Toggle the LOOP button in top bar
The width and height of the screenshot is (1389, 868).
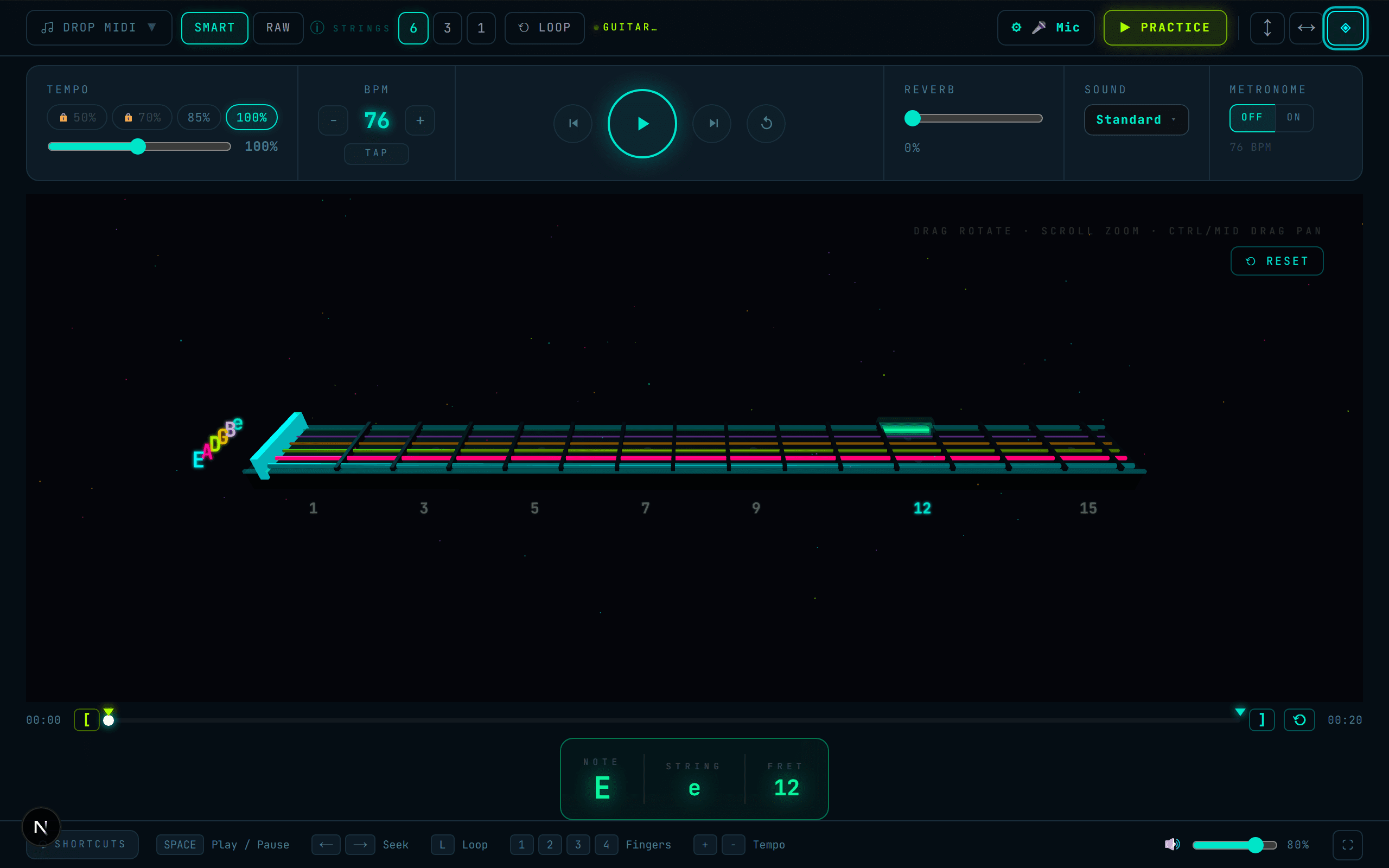tap(545, 28)
